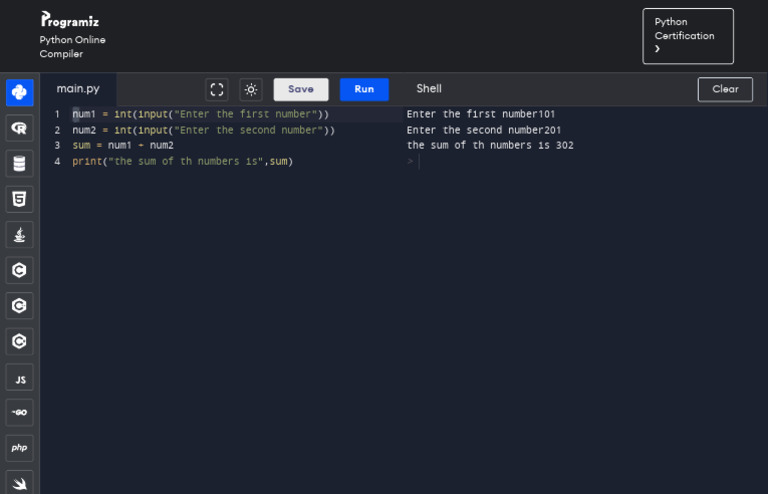Click code line 2 with num2 input
The image size is (768, 494).
pyautogui.click(x=204, y=130)
